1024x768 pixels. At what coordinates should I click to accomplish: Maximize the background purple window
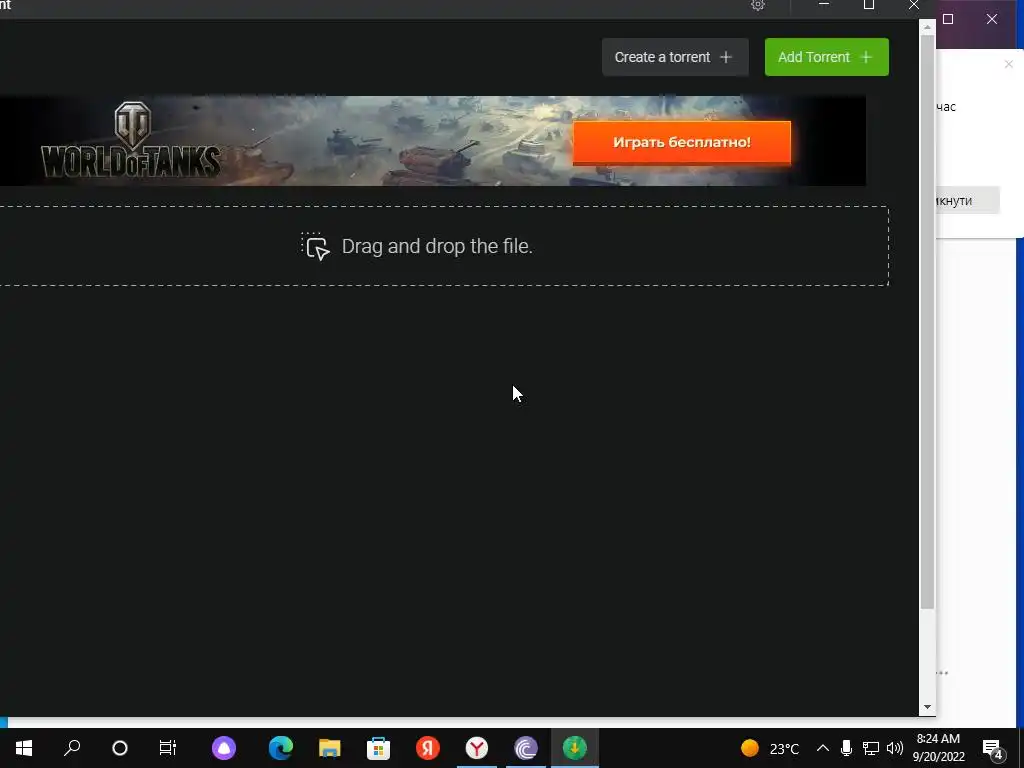(x=948, y=19)
